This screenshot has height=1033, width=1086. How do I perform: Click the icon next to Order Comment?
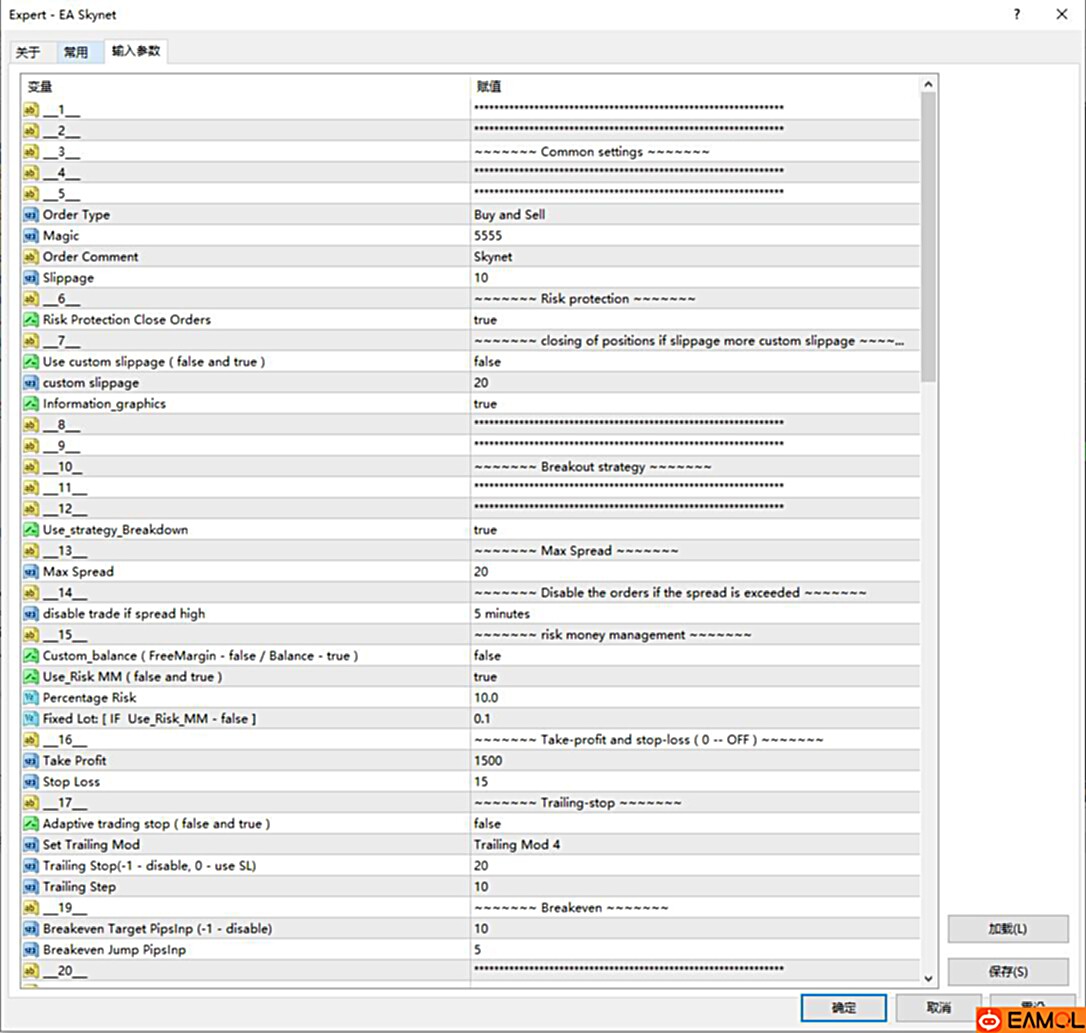click(x=31, y=257)
